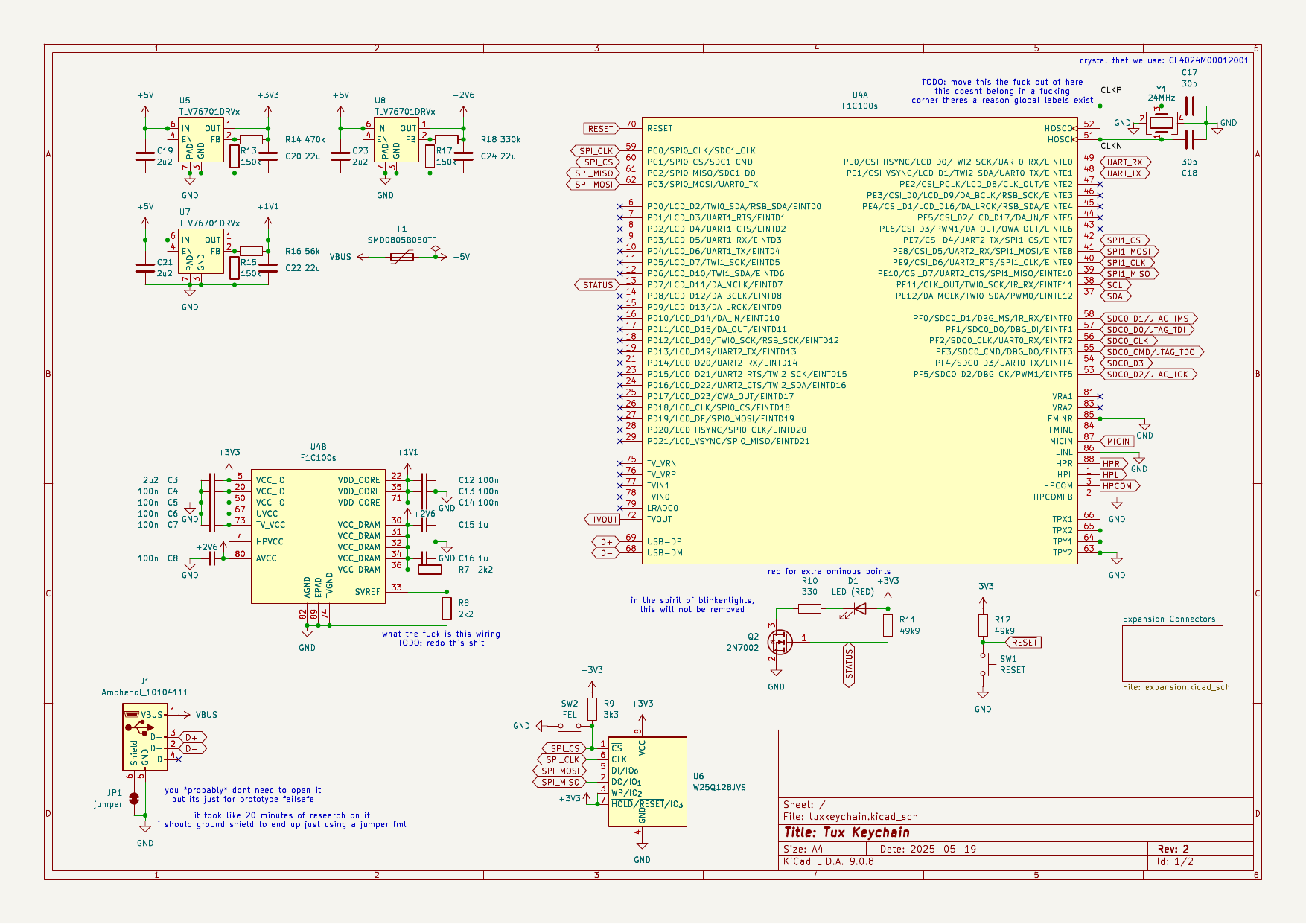The image size is (1306, 924).
Task: Click the TVOUT global label
Action: 602,520
